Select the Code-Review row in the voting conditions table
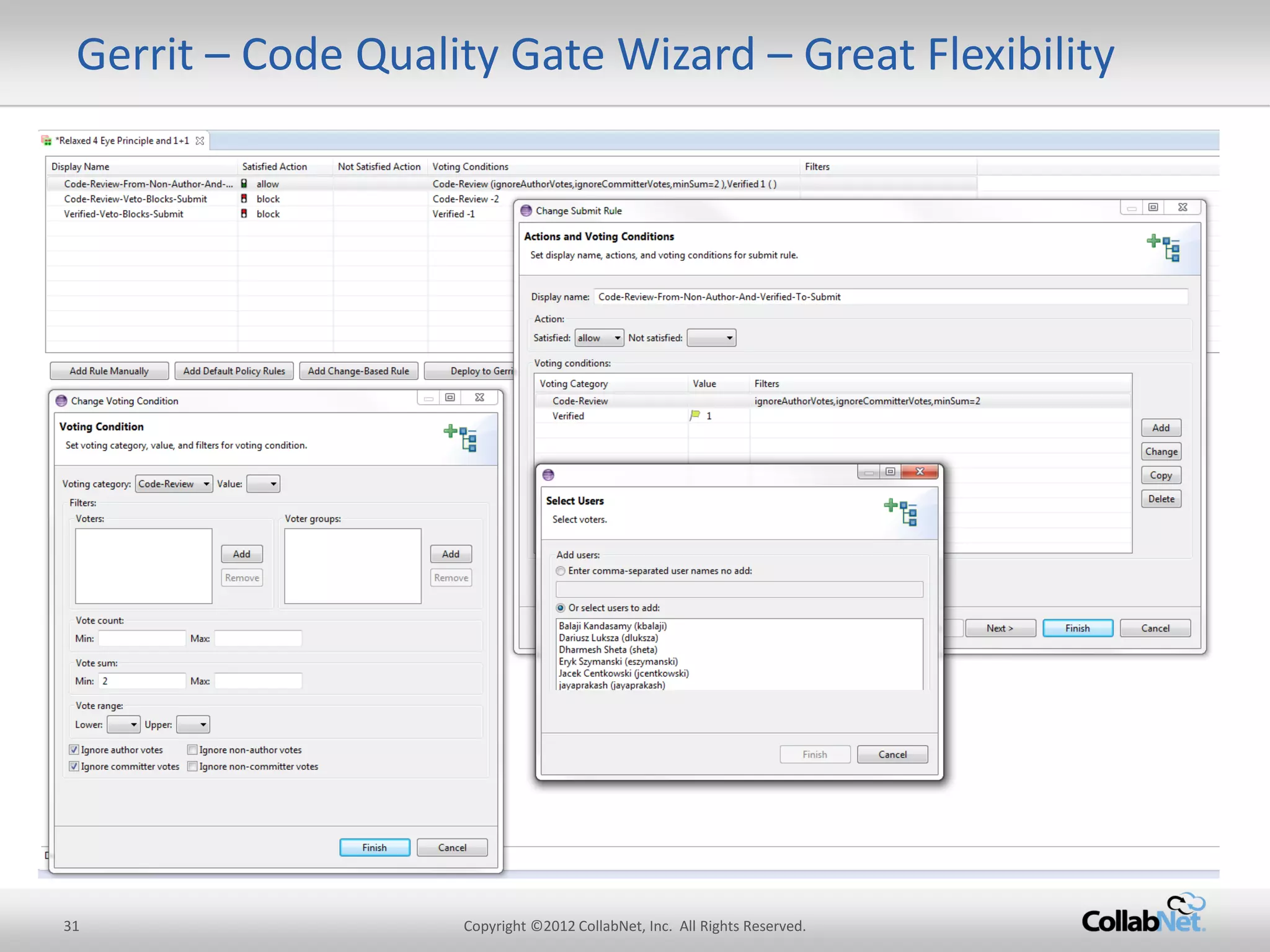The image size is (1270, 952). (x=833, y=401)
